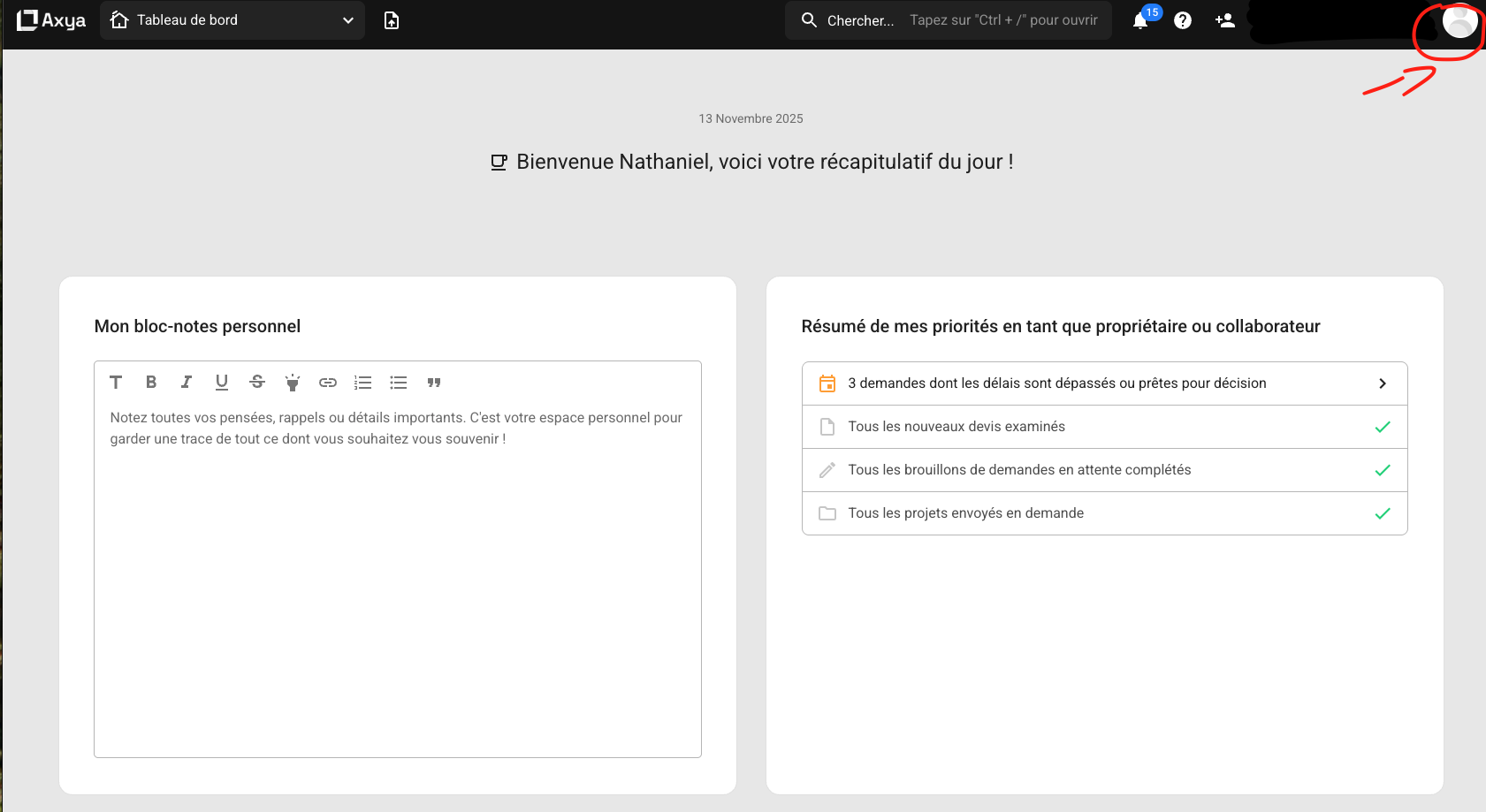Toggle italic formatting in notepad
This screenshot has height=812, width=1486.
click(x=187, y=383)
